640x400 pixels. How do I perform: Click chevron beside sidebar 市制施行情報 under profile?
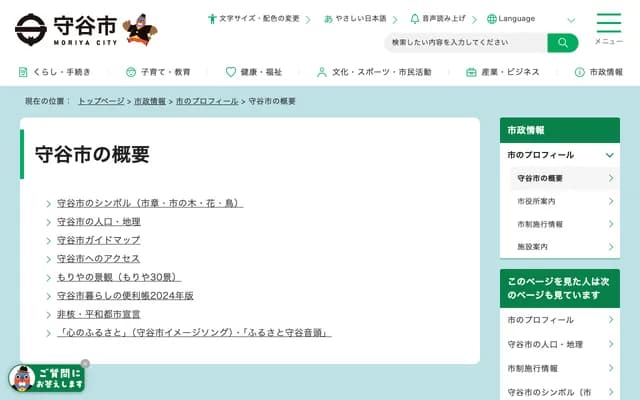coord(611,224)
